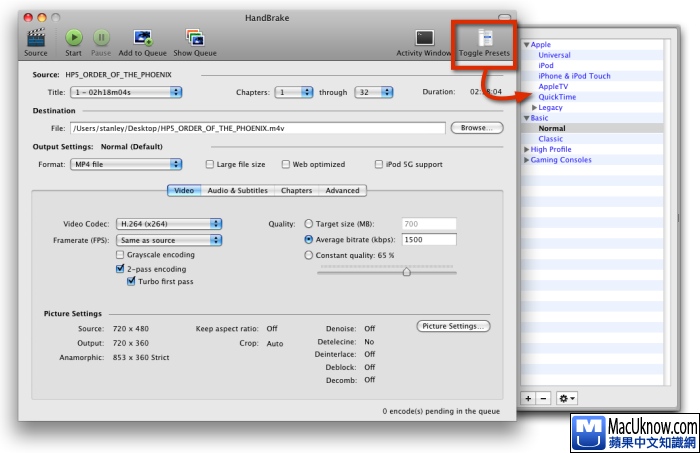Select the Universal preset
The image size is (700, 453).
click(554, 55)
